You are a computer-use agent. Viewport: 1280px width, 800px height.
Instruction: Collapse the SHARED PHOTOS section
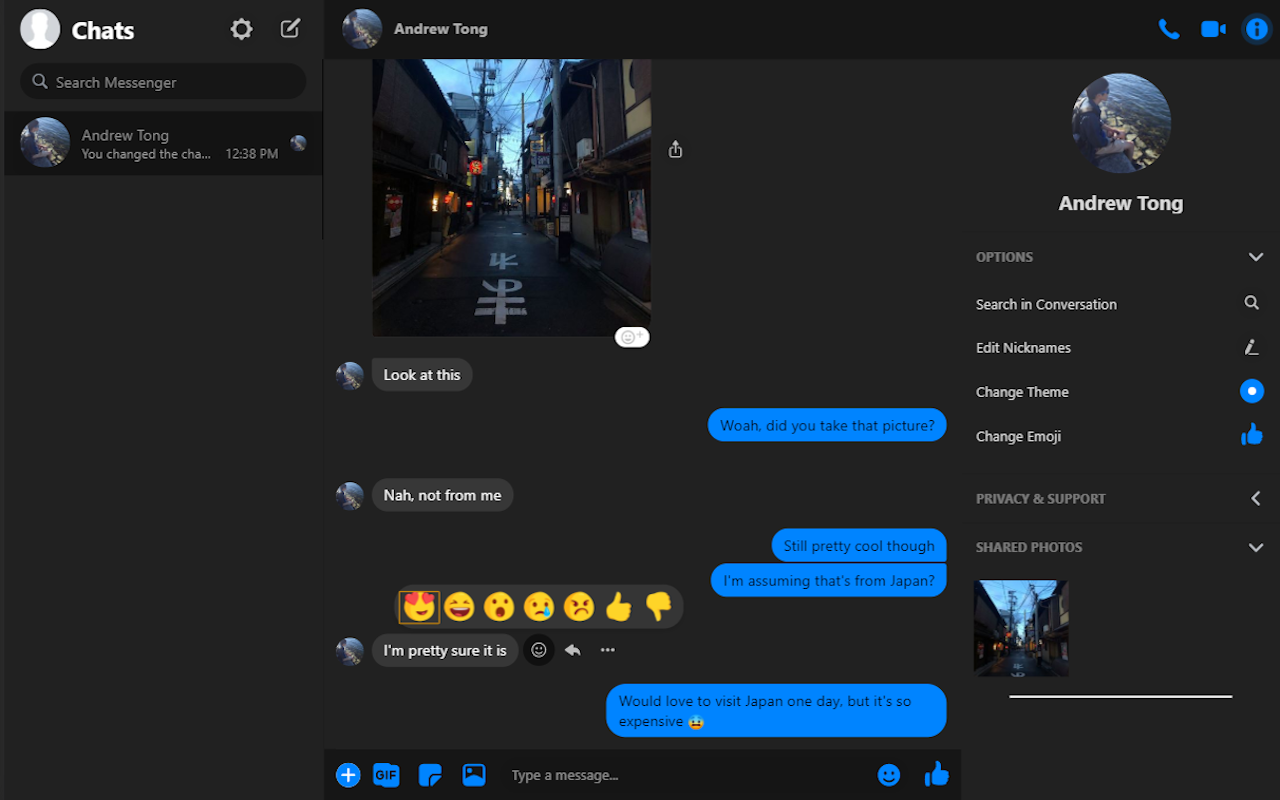pyautogui.click(x=1255, y=547)
